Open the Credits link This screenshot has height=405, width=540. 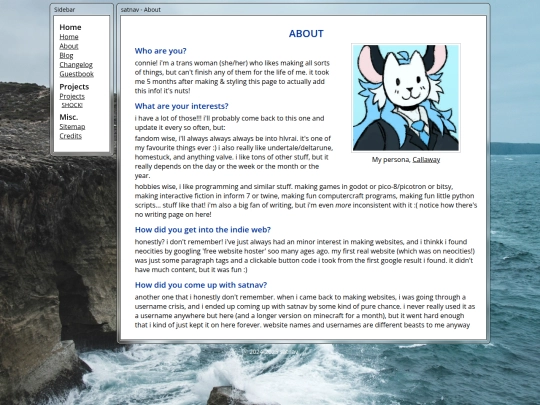click(x=71, y=136)
